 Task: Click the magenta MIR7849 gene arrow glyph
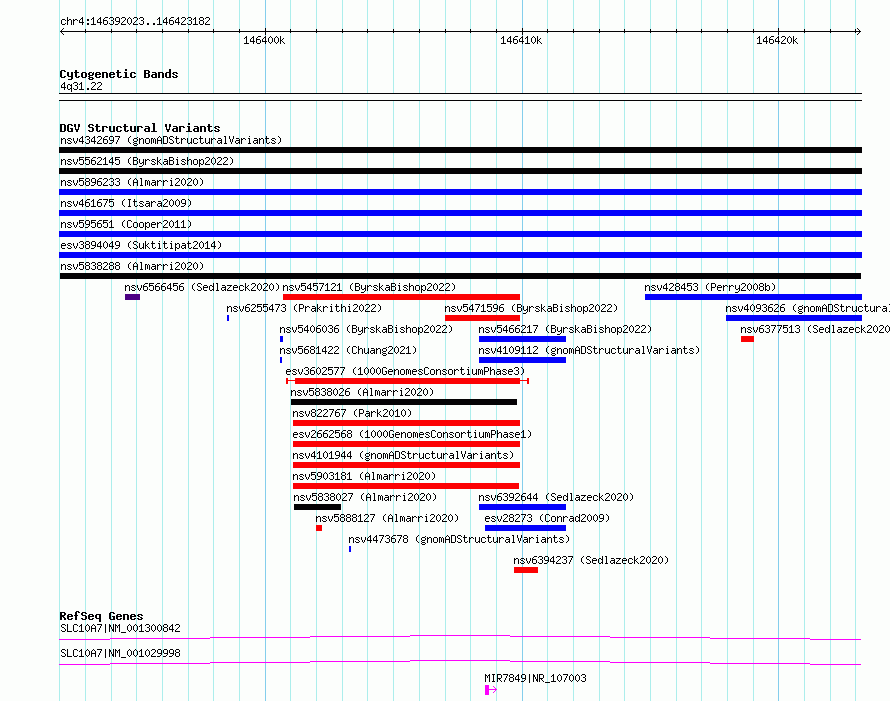pos(491,690)
